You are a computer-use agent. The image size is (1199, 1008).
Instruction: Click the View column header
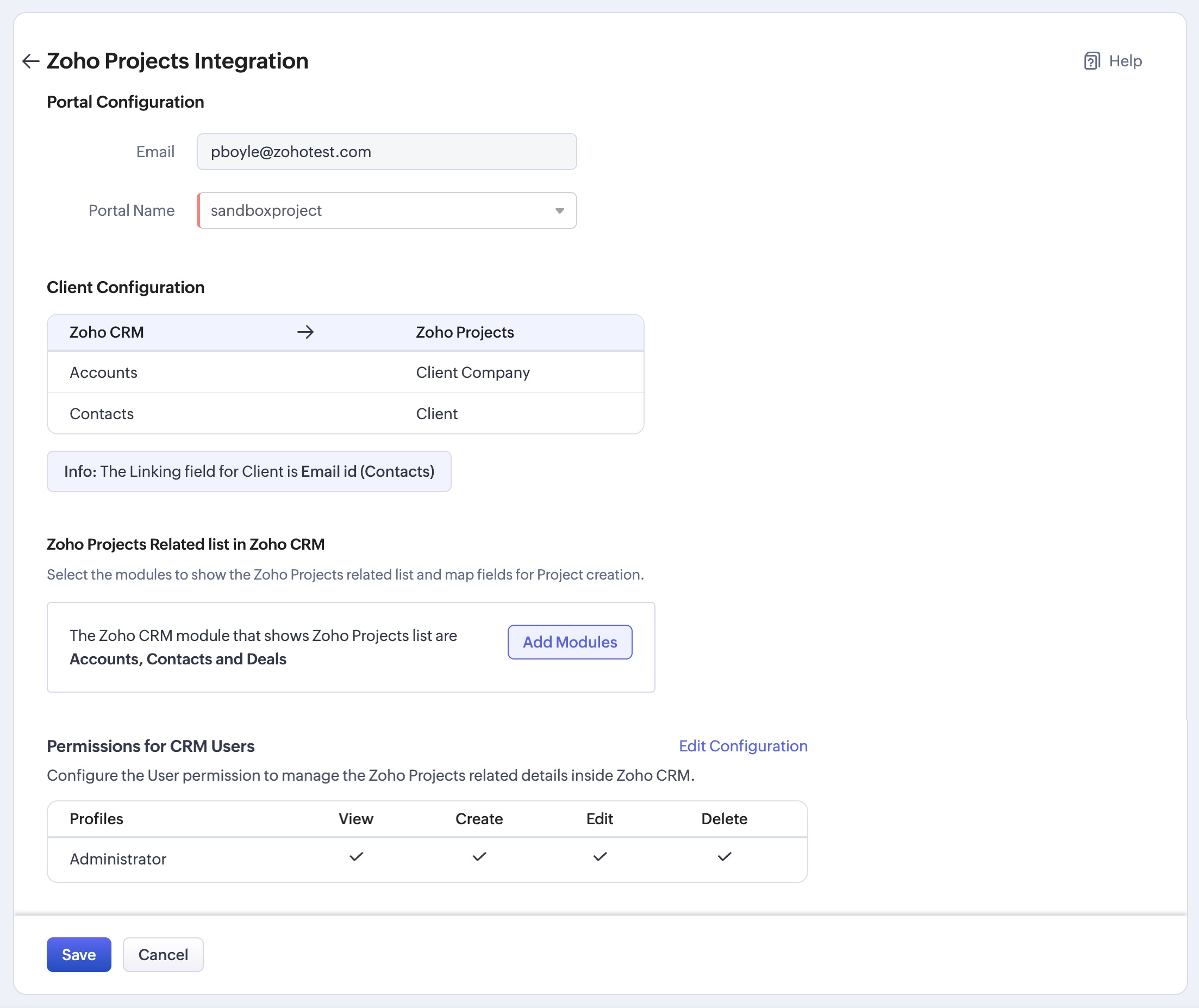(x=356, y=819)
